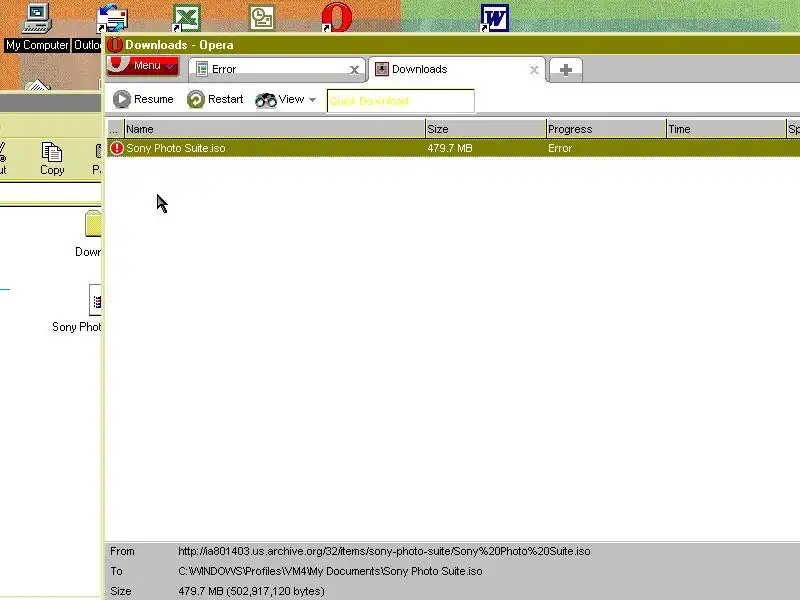
Task: Launch the Opera desktop shortcut
Action: coord(337,17)
